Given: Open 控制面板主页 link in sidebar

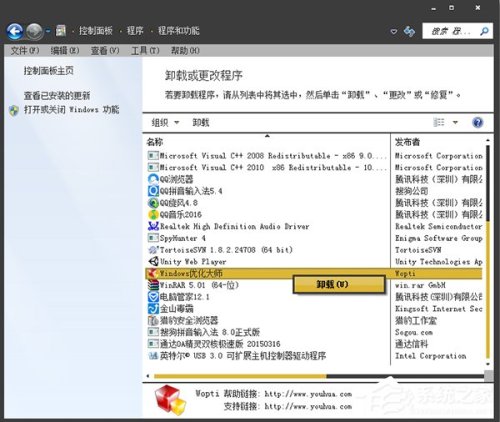Looking at the screenshot, I should (x=48, y=71).
